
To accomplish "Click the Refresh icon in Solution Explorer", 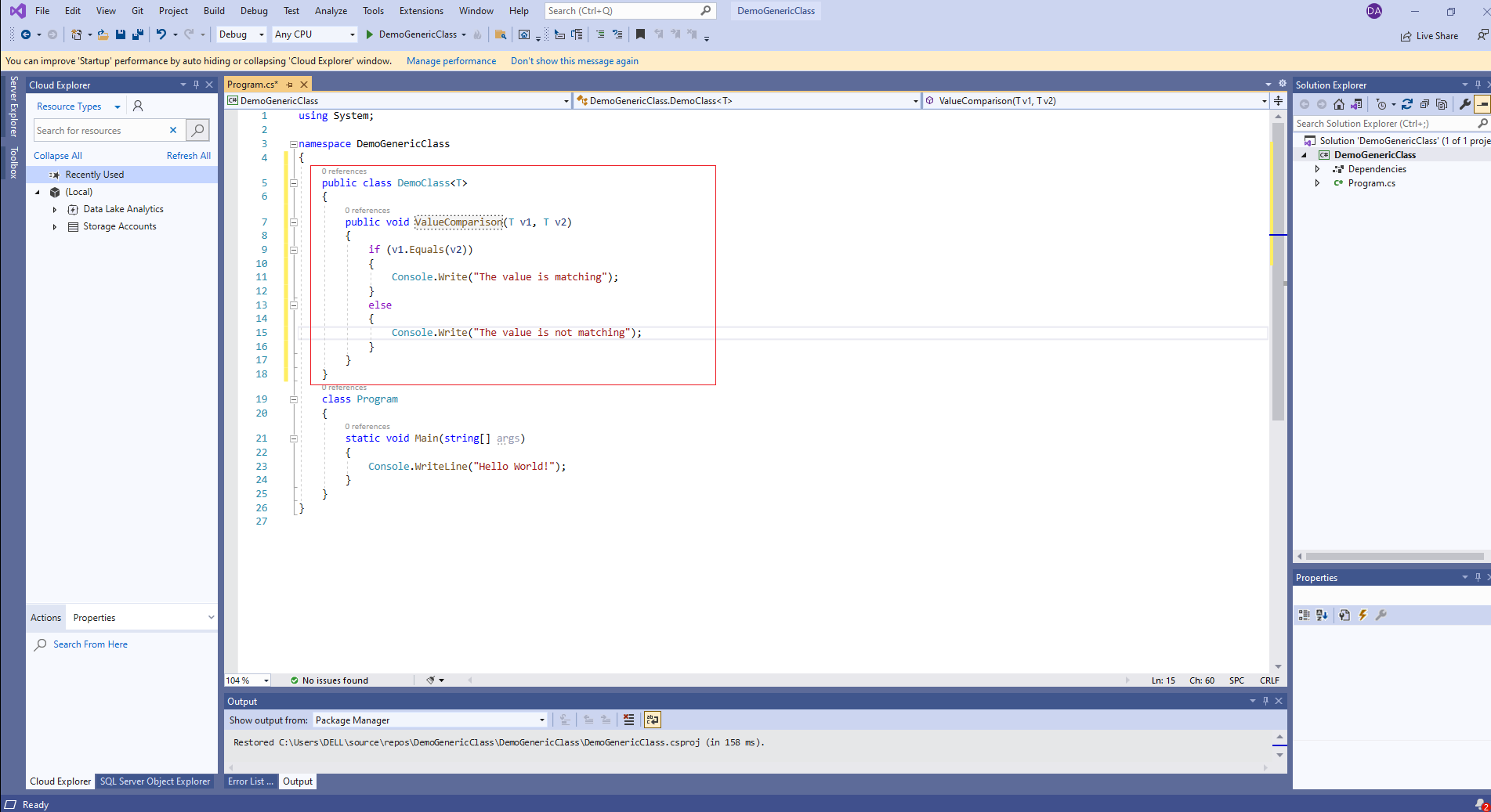I will 1407,103.
